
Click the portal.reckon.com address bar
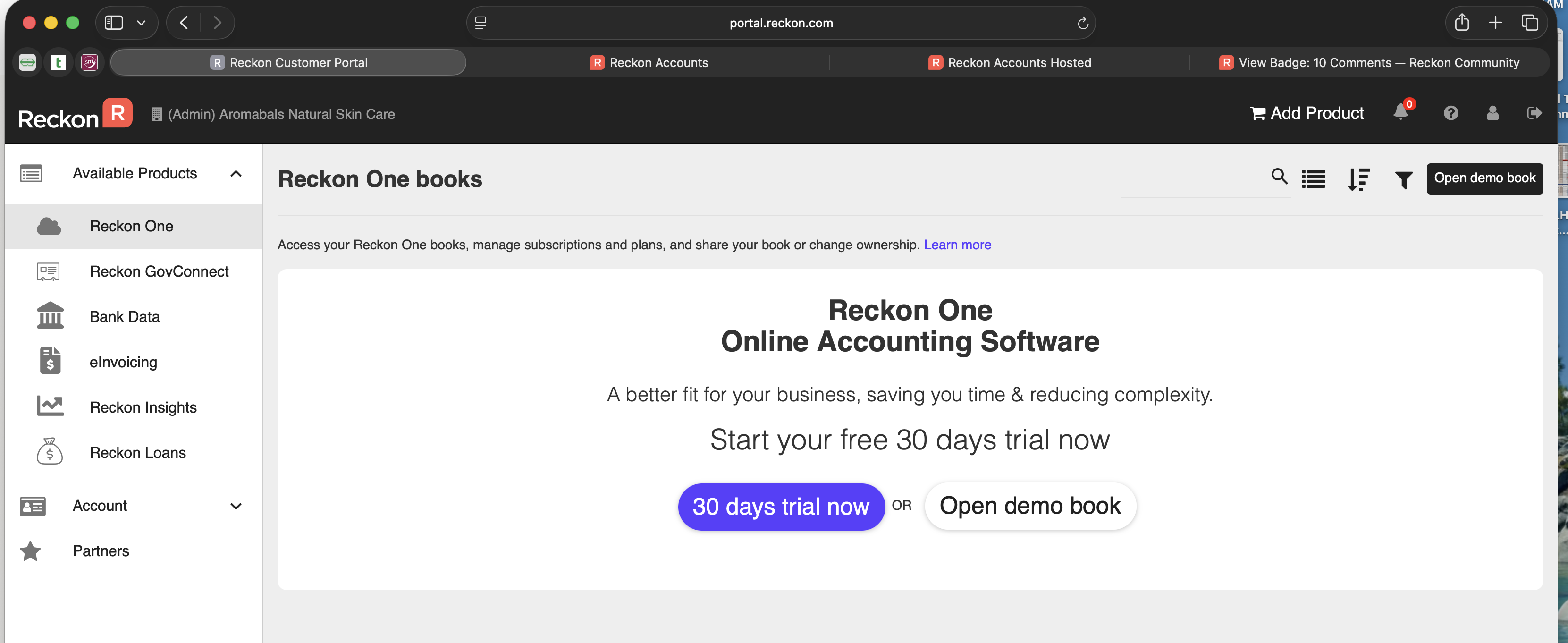pyautogui.click(x=780, y=23)
